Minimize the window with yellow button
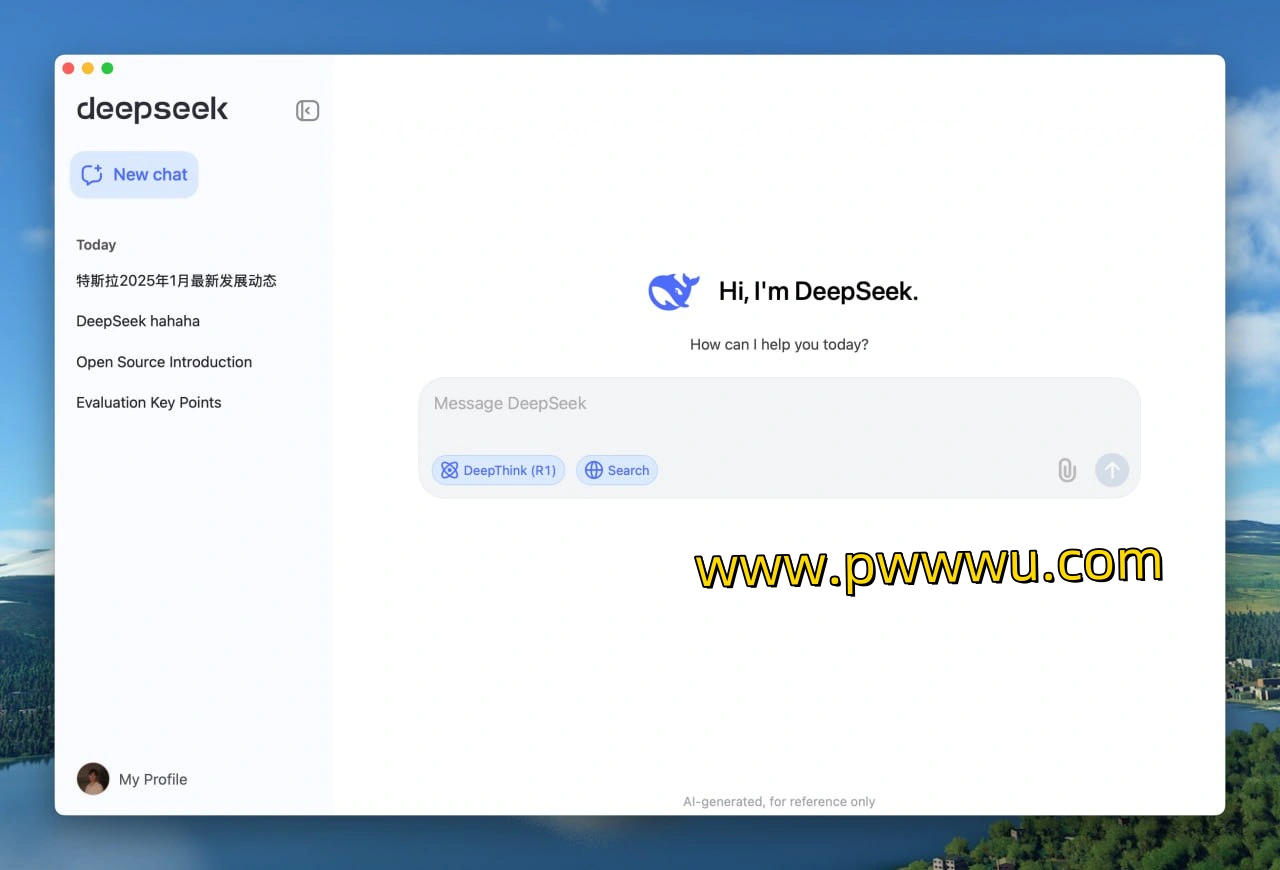This screenshot has width=1280, height=870. pos(88,68)
